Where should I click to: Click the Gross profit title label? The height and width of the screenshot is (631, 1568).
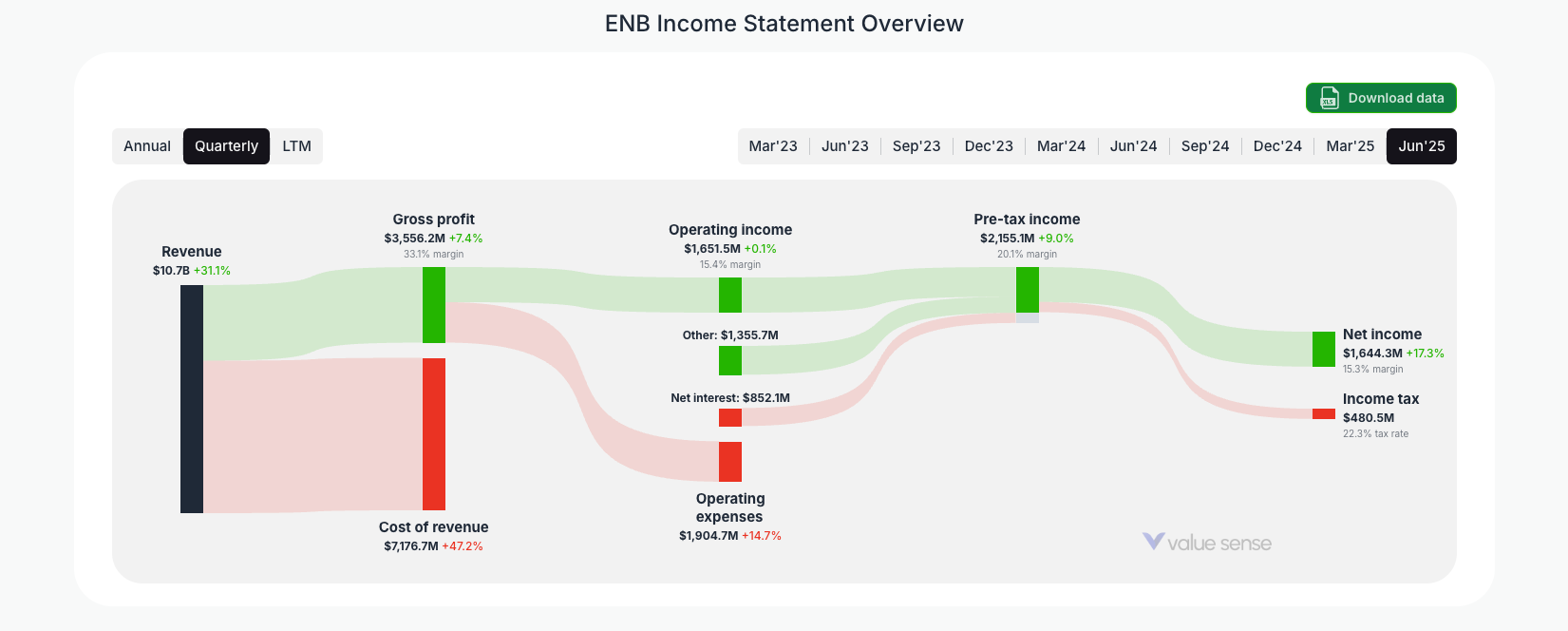[434, 220]
